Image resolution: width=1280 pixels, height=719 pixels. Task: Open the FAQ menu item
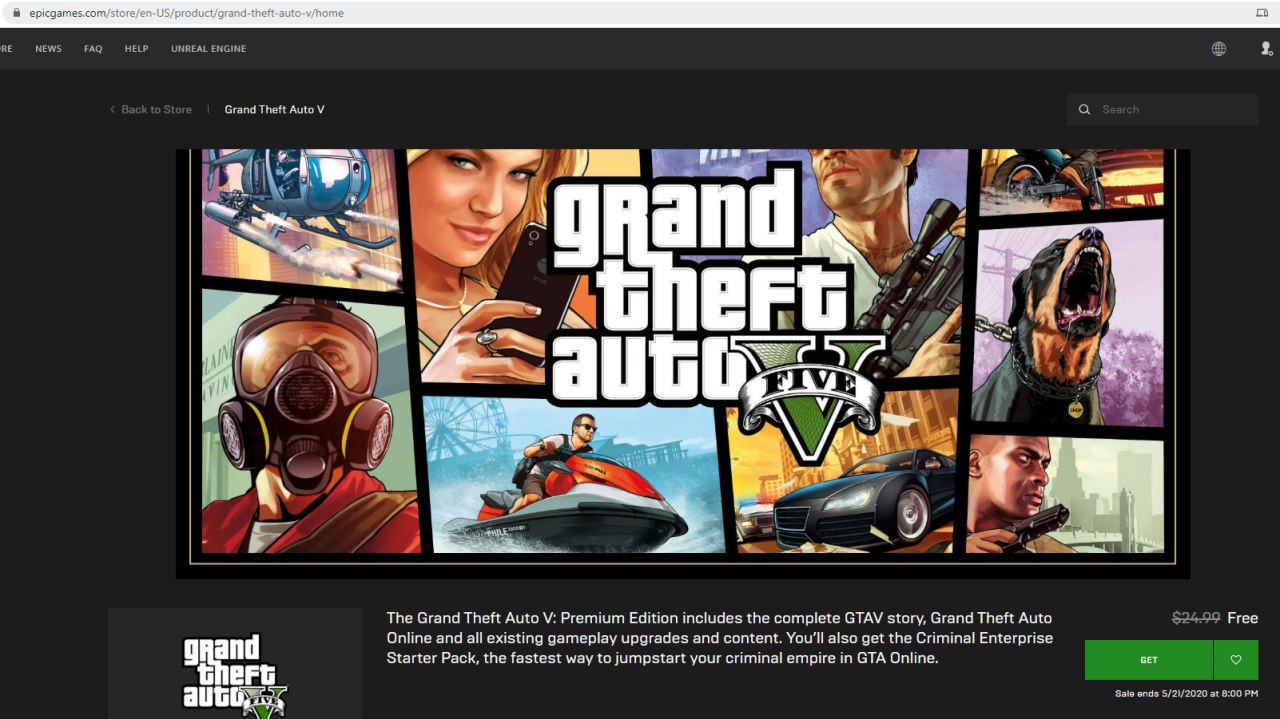93,49
